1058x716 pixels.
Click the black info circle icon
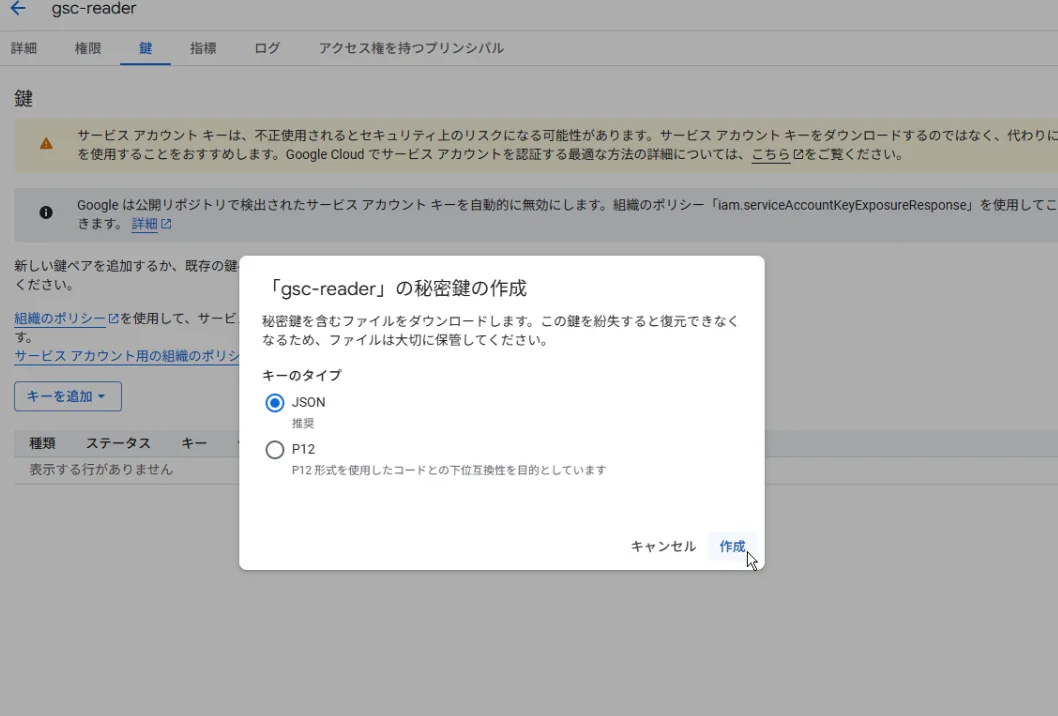pyautogui.click(x=46, y=213)
